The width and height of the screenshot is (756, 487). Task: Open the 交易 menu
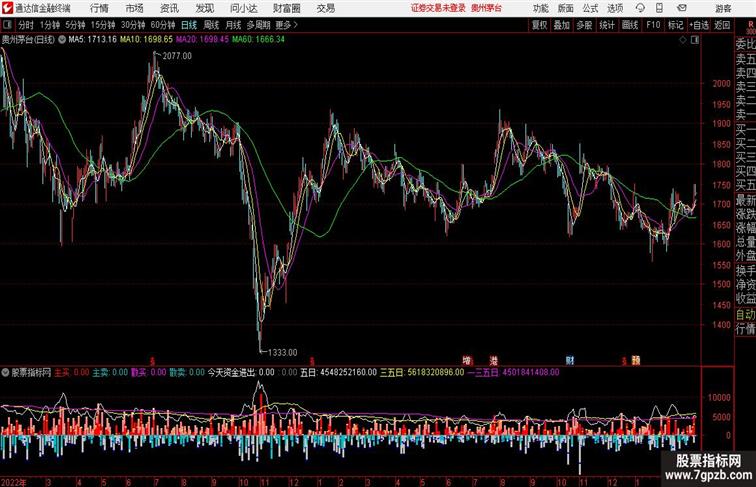(325, 8)
